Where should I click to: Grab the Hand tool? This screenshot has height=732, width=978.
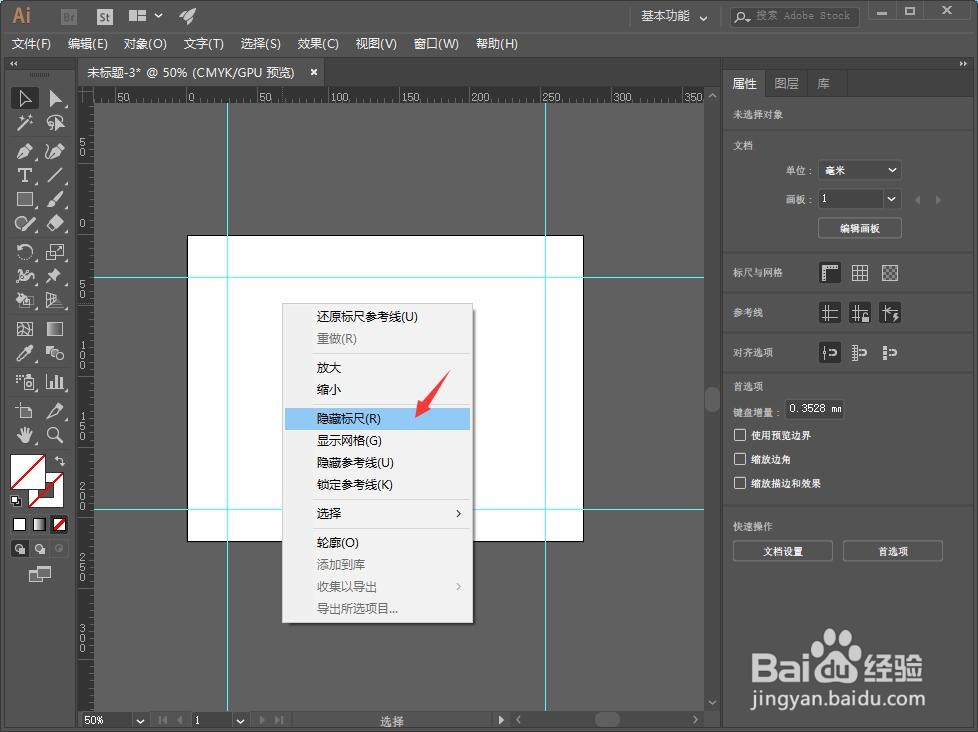(26, 435)
